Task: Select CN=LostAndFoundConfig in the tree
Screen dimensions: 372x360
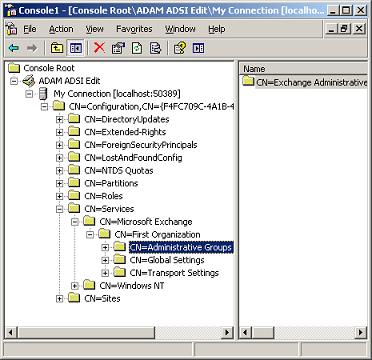Action: 133,158
